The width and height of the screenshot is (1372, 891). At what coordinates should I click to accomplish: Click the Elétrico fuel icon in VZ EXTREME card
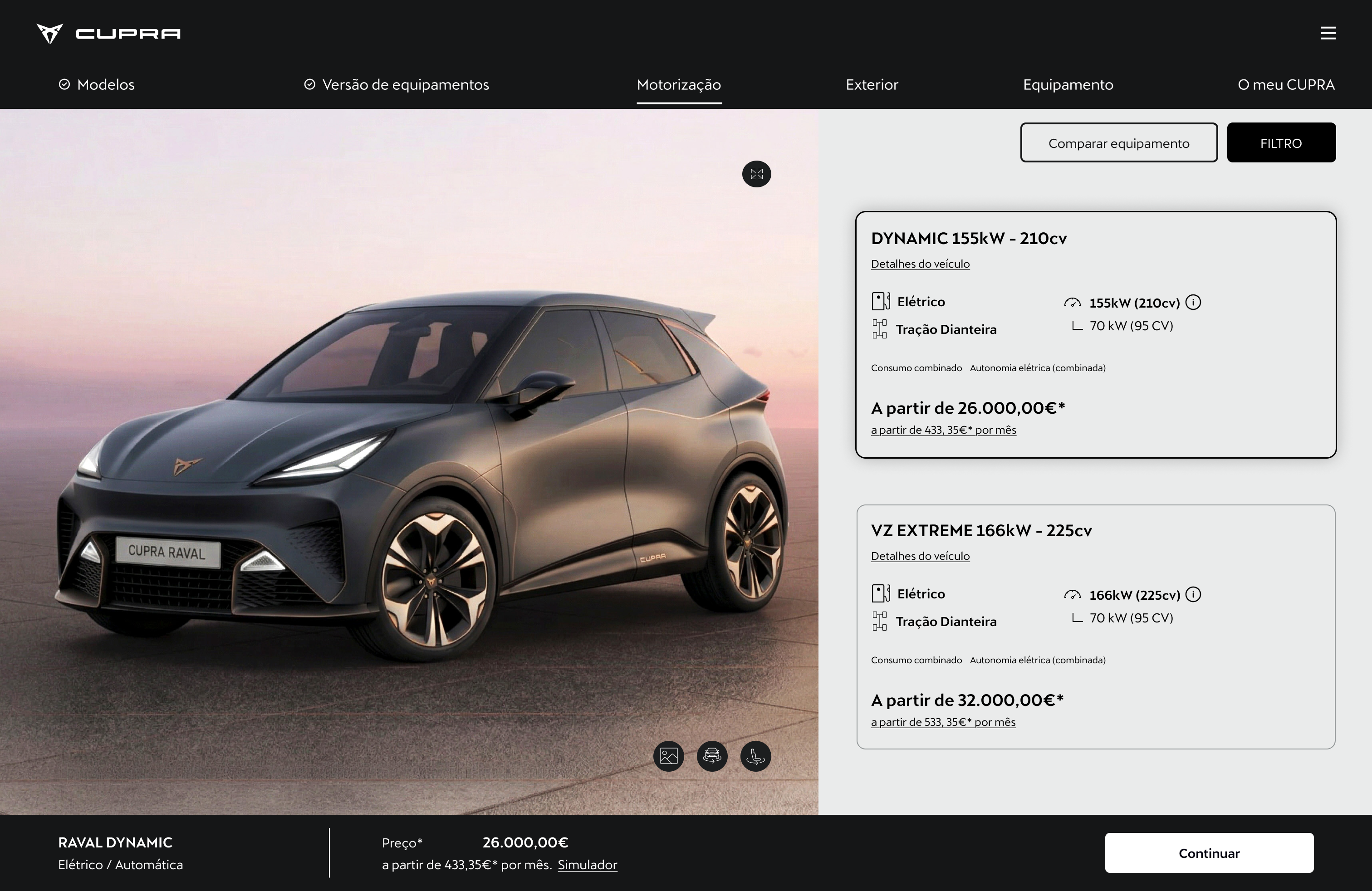(880, 593)
